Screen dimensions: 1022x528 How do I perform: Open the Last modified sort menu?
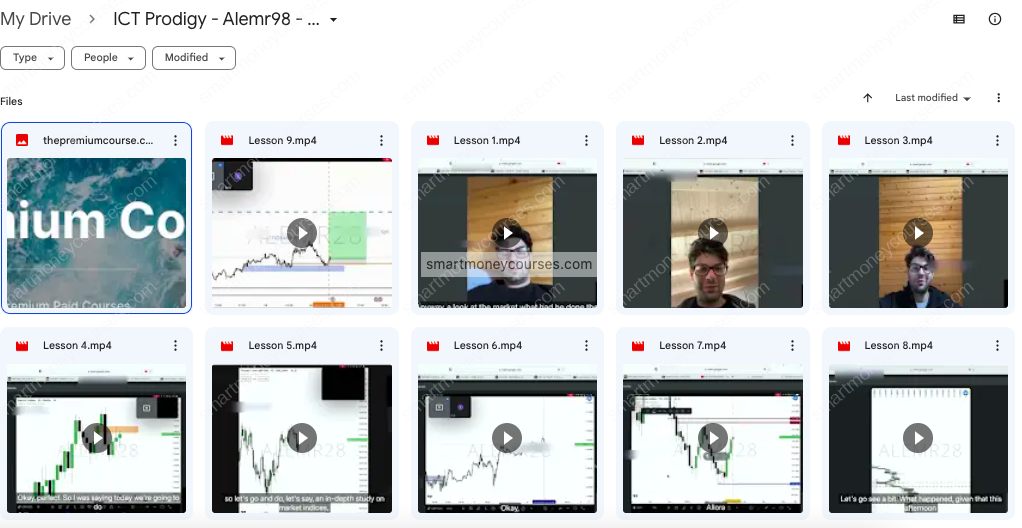[x=932, y=98]
